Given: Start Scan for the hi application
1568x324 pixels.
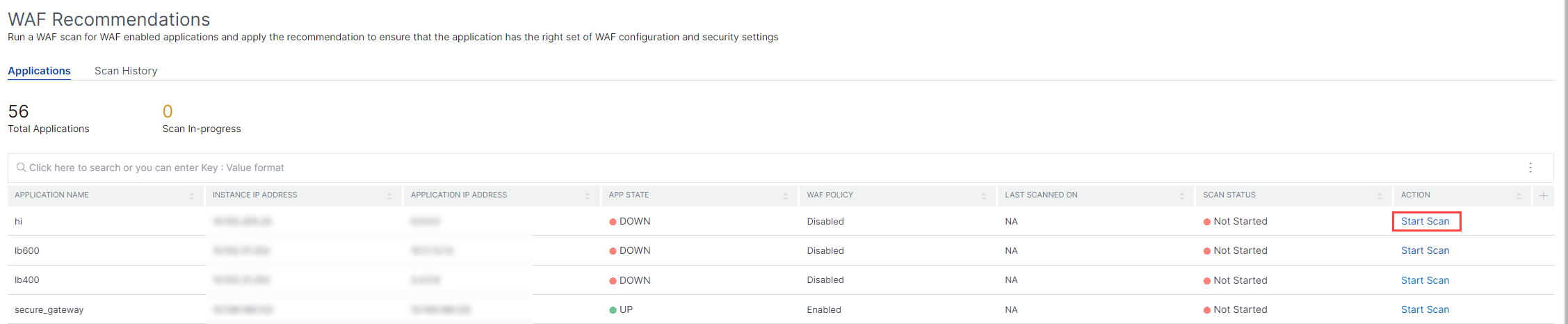Looking at the screenshot, I should pyautogui.click(x=1425, y=221).
